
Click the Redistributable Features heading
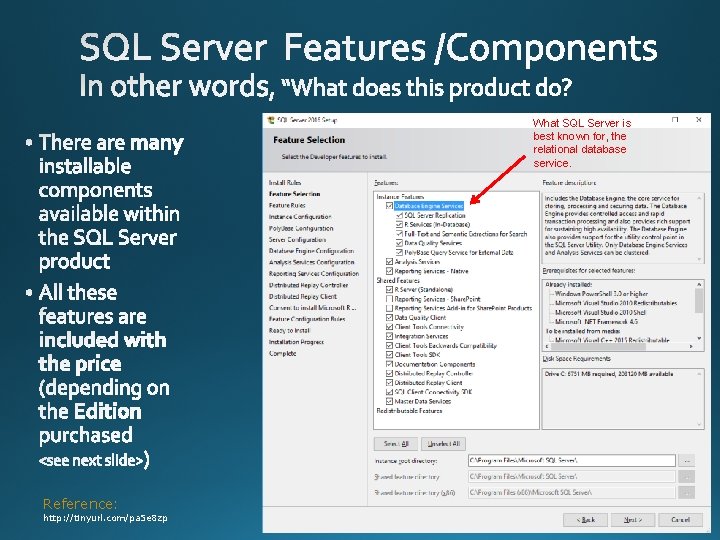point(410,411)
